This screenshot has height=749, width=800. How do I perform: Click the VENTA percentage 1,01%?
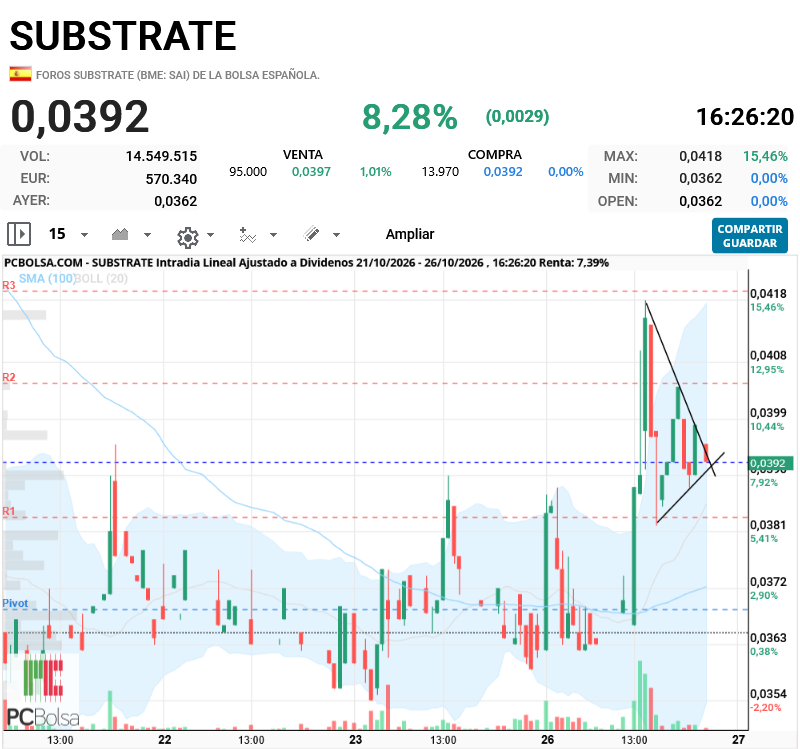click(376, 172)
